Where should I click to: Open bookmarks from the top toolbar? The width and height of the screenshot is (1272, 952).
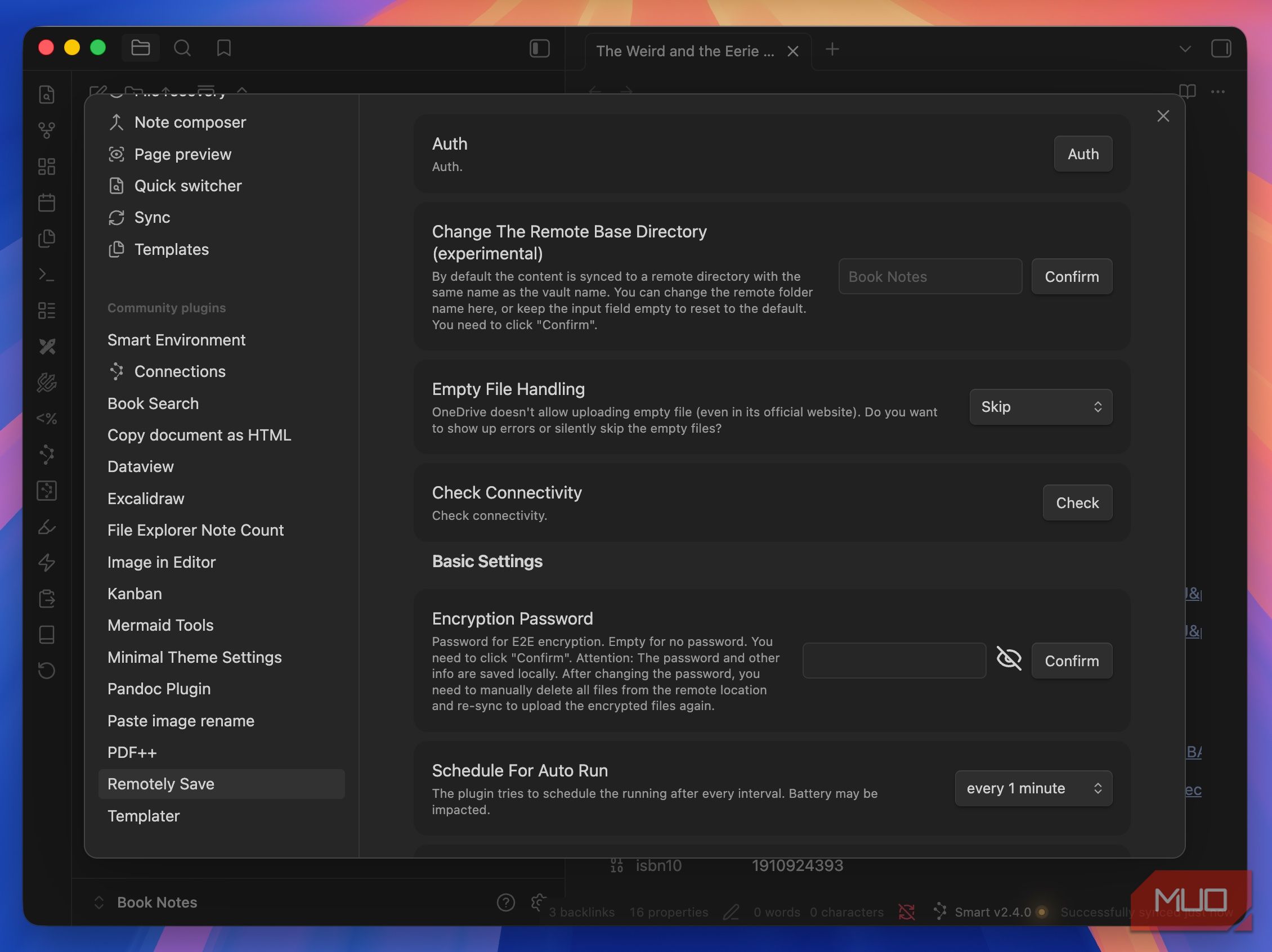tap(223, 48)
